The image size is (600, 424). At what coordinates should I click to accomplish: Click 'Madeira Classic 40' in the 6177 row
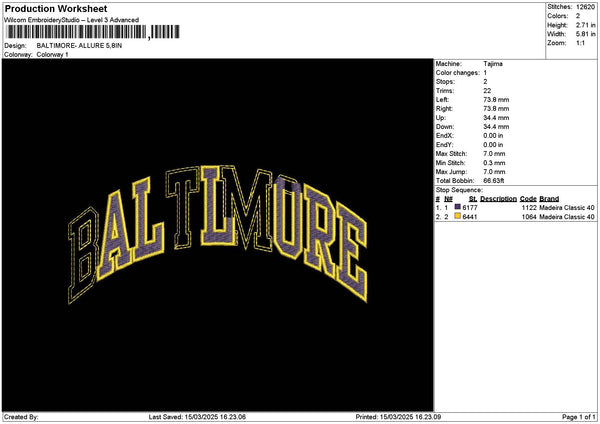(567, 208)
